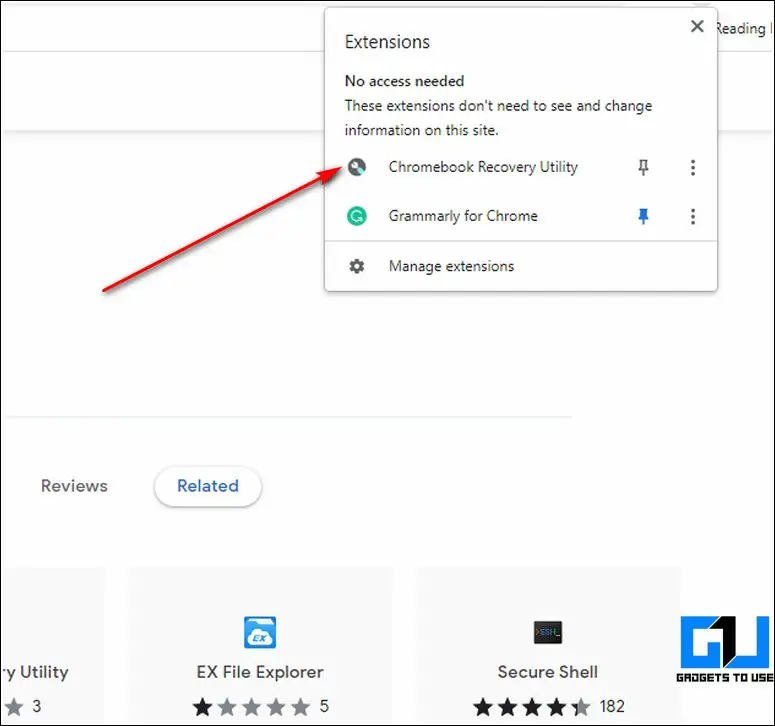Open the EX File Explorer icon

pos(260,632)
